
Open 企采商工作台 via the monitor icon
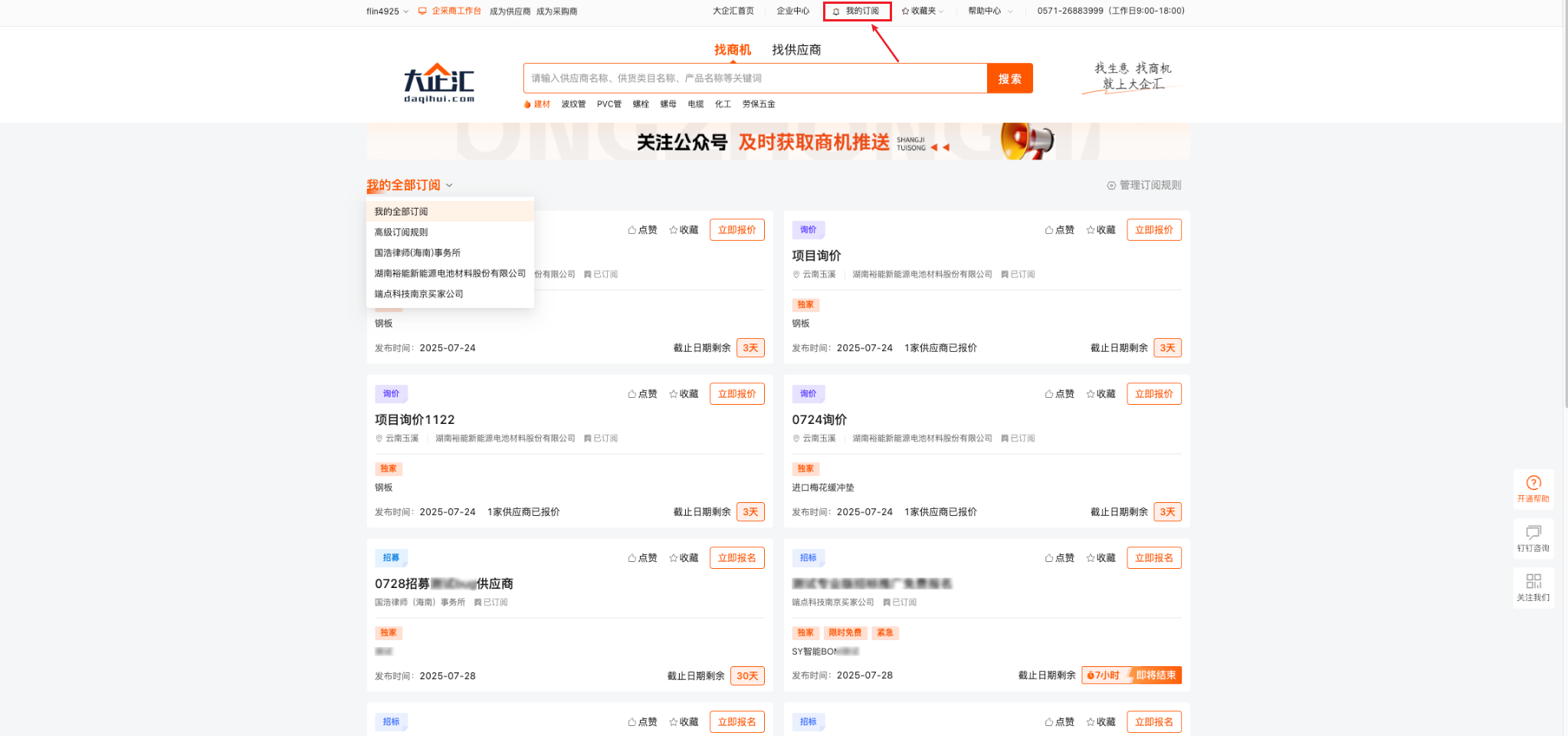click(x=422, y=11)
